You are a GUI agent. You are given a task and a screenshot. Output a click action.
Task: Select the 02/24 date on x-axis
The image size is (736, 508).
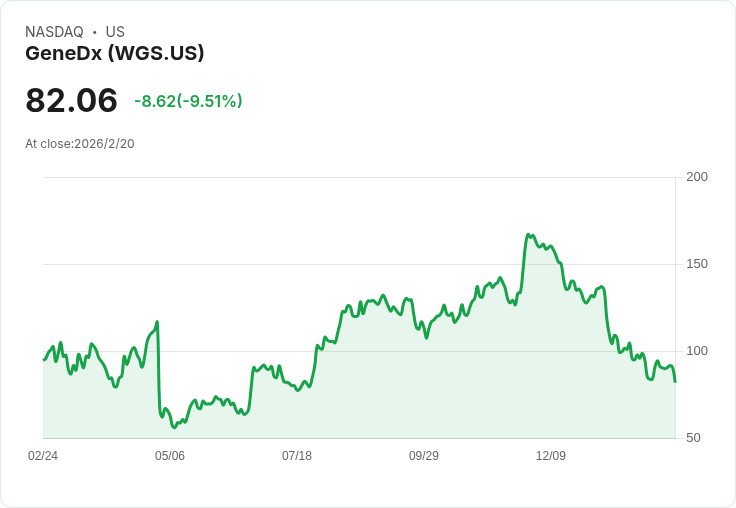(x=43, y=456)
